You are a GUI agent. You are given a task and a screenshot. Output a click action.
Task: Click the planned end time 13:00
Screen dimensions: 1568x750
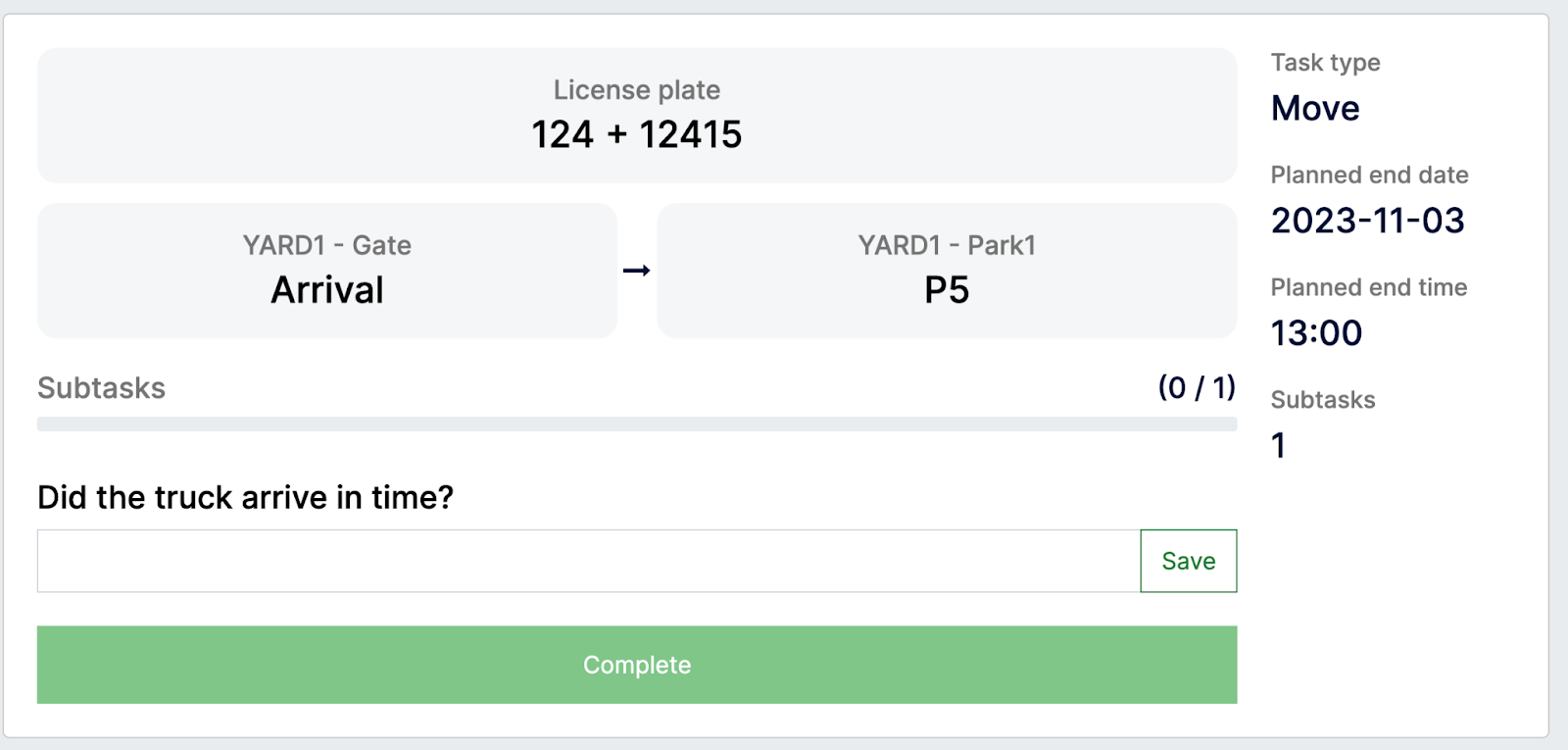pyautogui.click(x=1316, y=333)
